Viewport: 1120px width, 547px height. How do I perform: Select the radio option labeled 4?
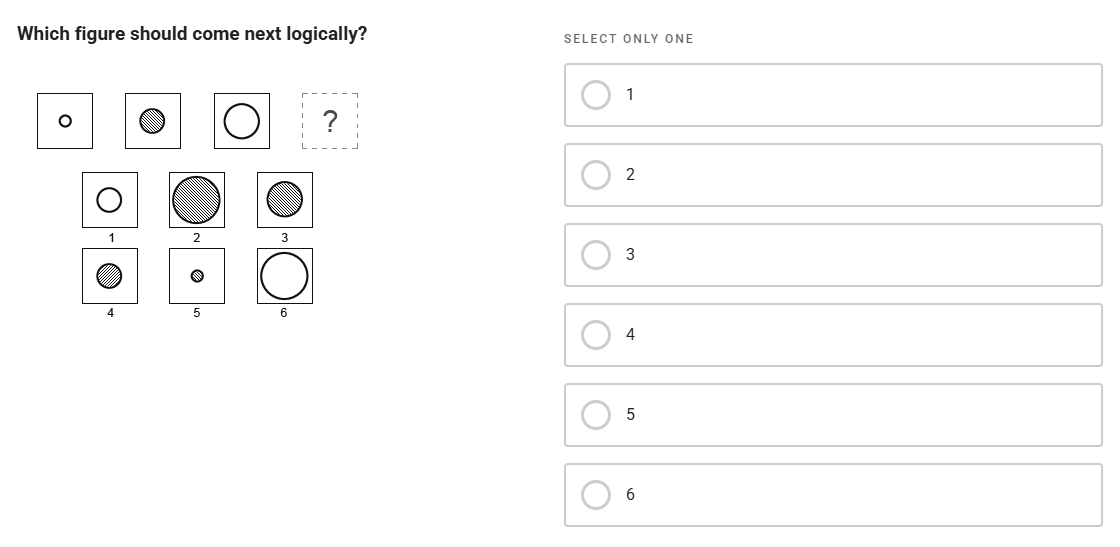coord(596,335)
